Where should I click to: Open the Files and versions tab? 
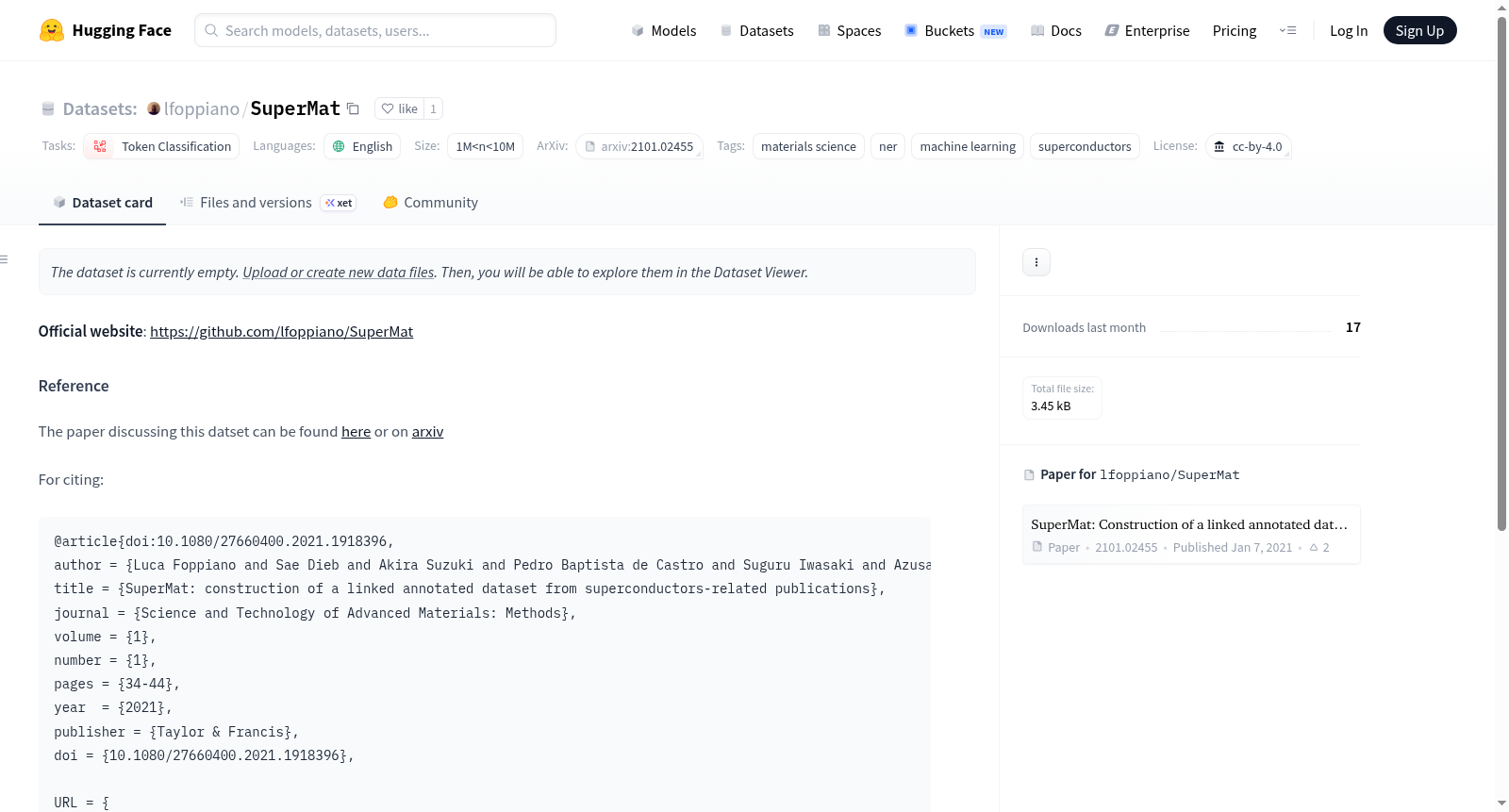pos(268,203)
